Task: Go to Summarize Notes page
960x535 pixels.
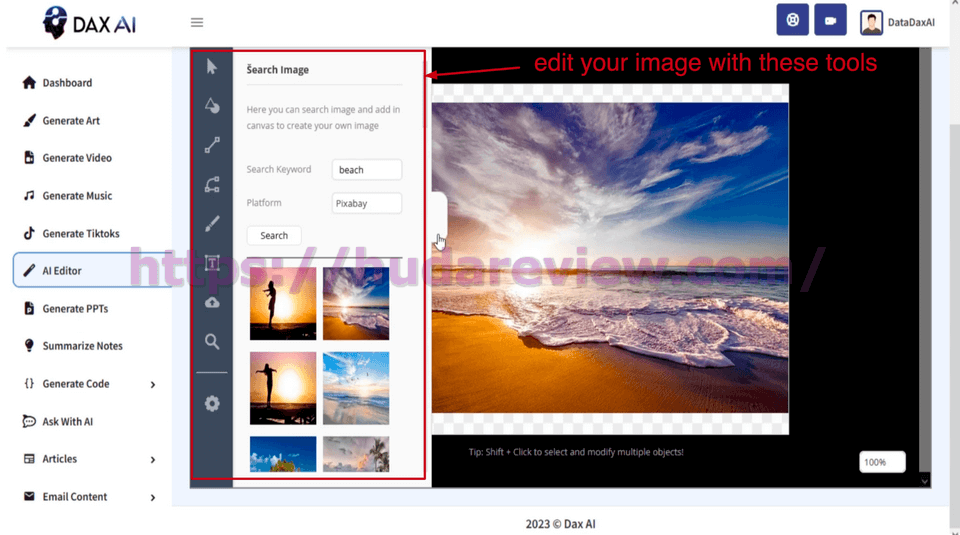Action: click(x=82, y=346)
